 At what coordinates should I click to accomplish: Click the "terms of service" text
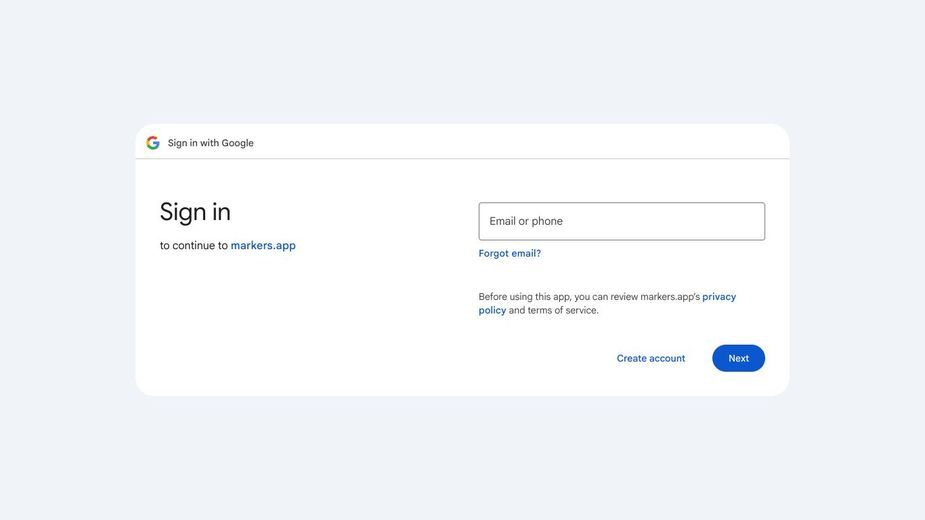[562, 310]
